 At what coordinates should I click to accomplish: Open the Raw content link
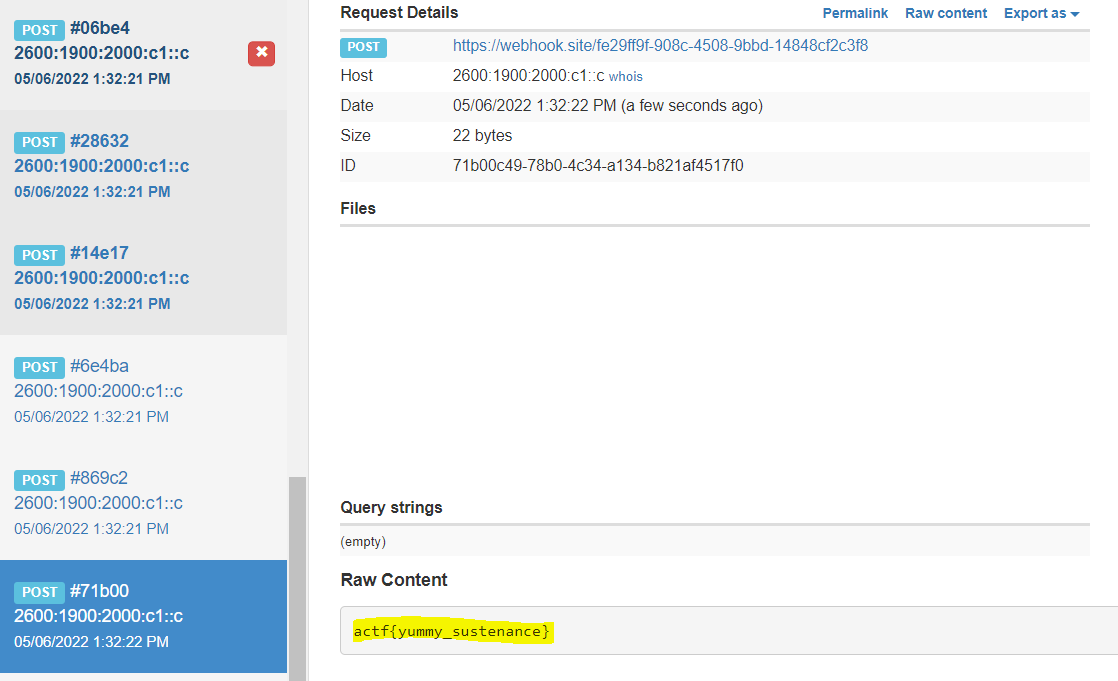pyautogui.click(x=946, y=13)
